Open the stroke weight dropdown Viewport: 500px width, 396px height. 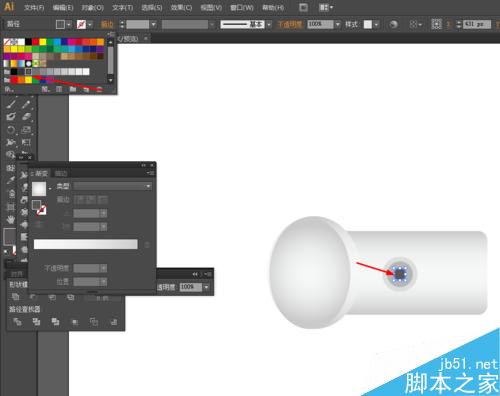pos(154,24)
